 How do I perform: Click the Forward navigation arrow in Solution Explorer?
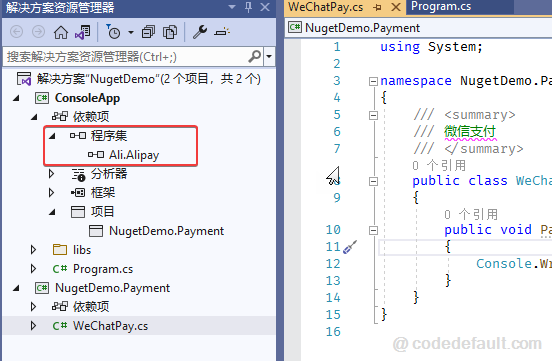[x=38, y=32]
